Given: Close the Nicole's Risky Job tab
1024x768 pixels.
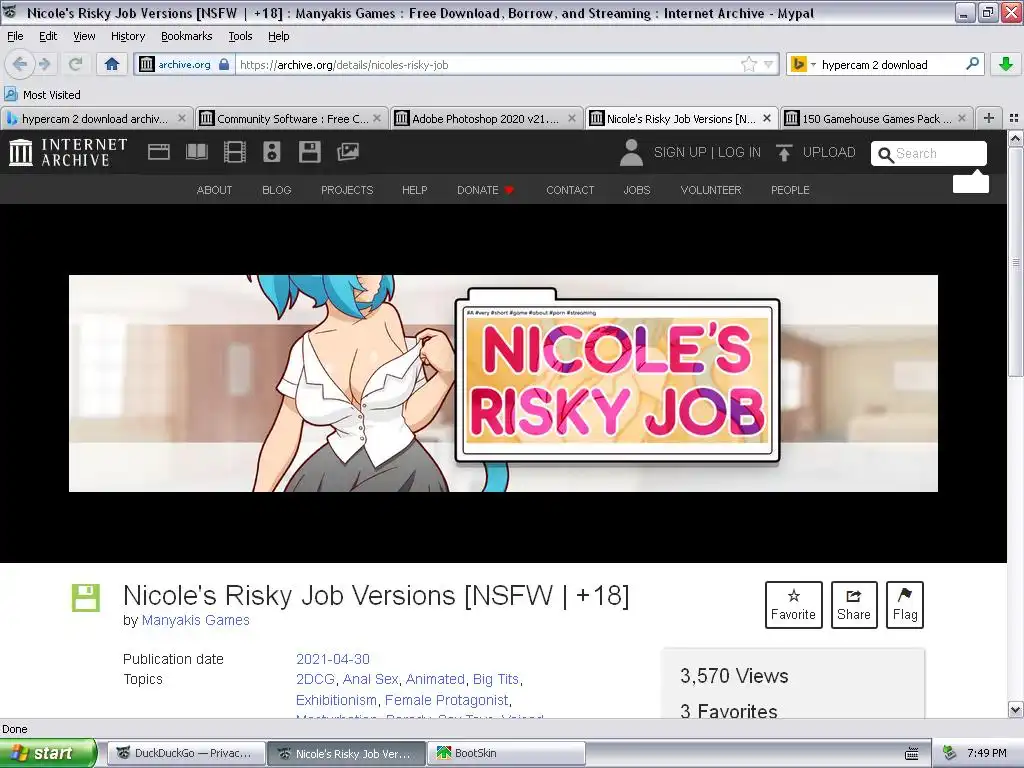Looking at the screenshot, I should pyautogui.click(x=767, y=118).
